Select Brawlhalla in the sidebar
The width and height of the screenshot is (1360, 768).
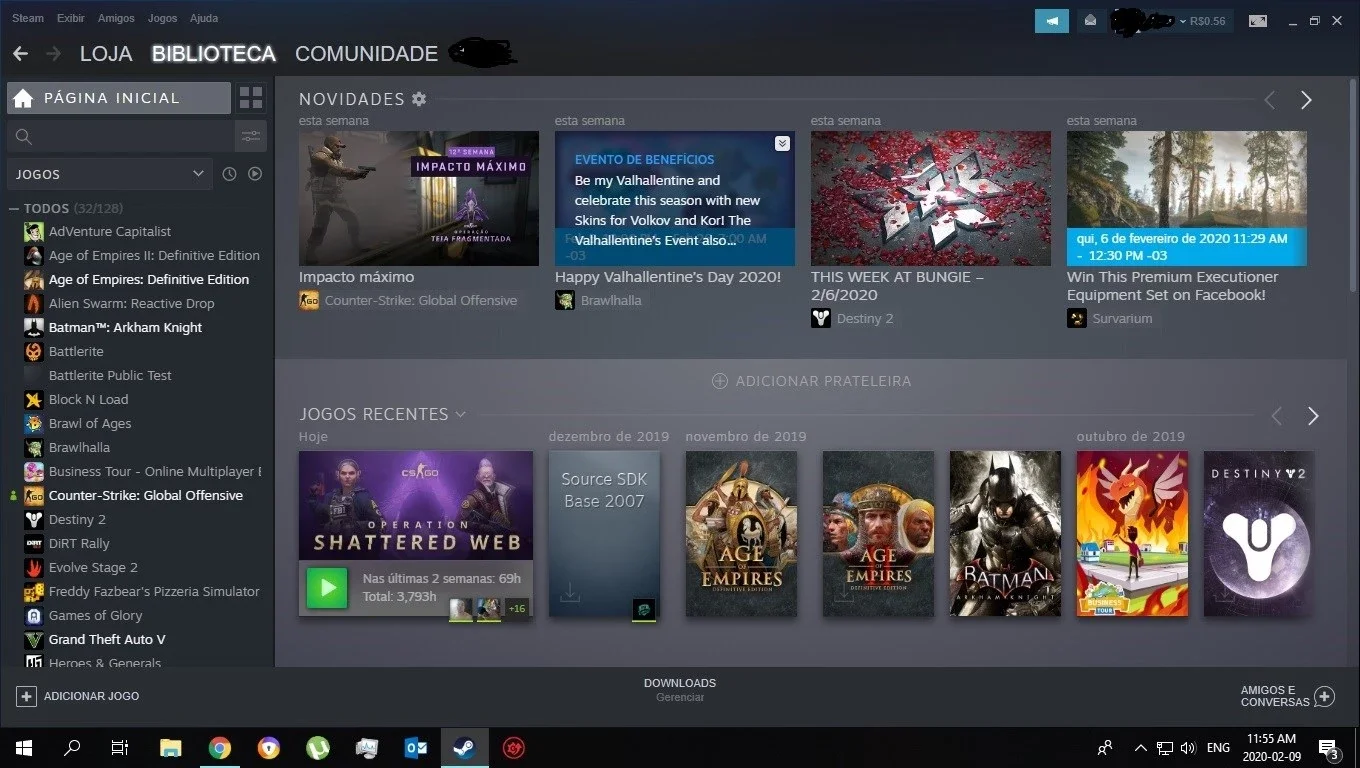[79, 447]
